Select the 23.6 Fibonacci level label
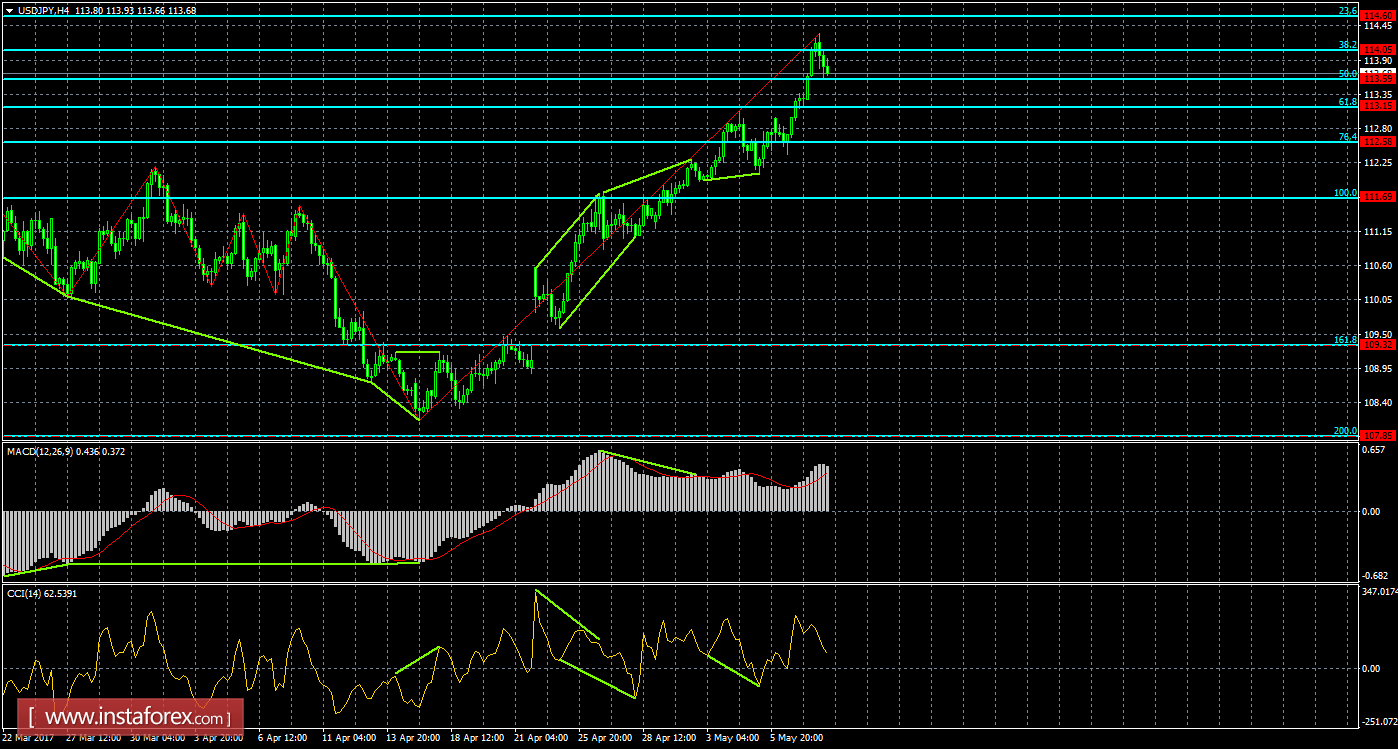Viewport: 1398px width, 749px height. coord(1347,11)
